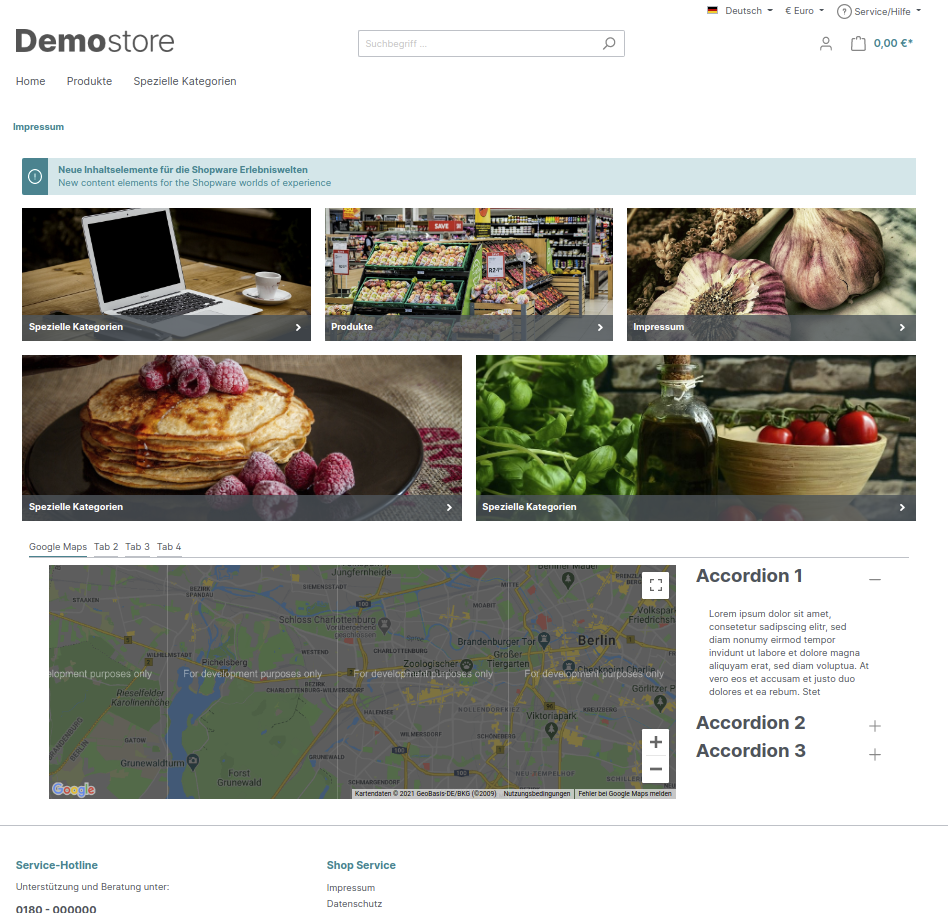Viewport: 948px width, 913px height.
Task: Open the user account icon
Action: [825, 44]
